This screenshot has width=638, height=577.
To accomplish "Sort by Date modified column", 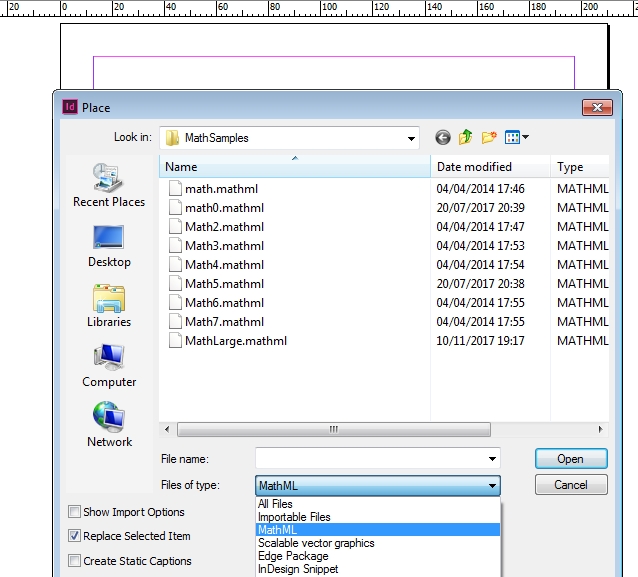I will [490, 167].
